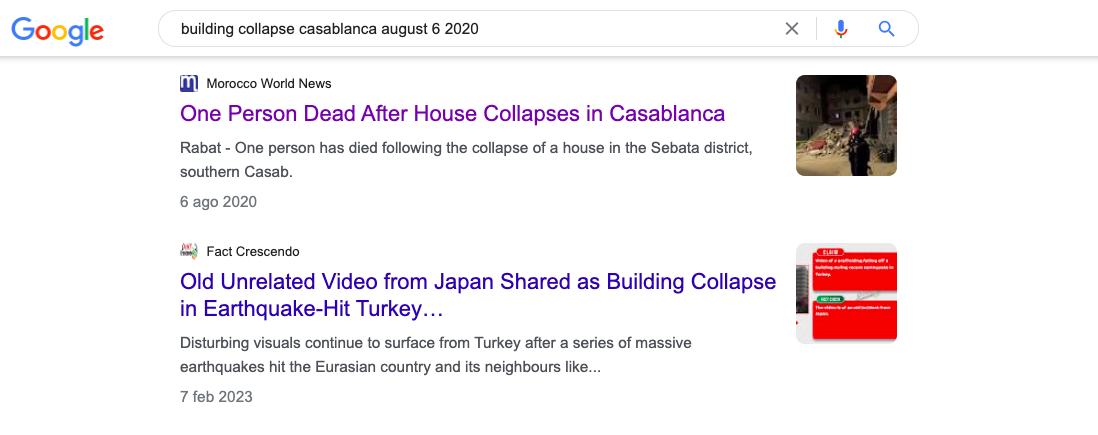Viewport: 1098px width, 435px height.
Task: Open the red fact-check claim thumbnail
Action: coord(846,294)
